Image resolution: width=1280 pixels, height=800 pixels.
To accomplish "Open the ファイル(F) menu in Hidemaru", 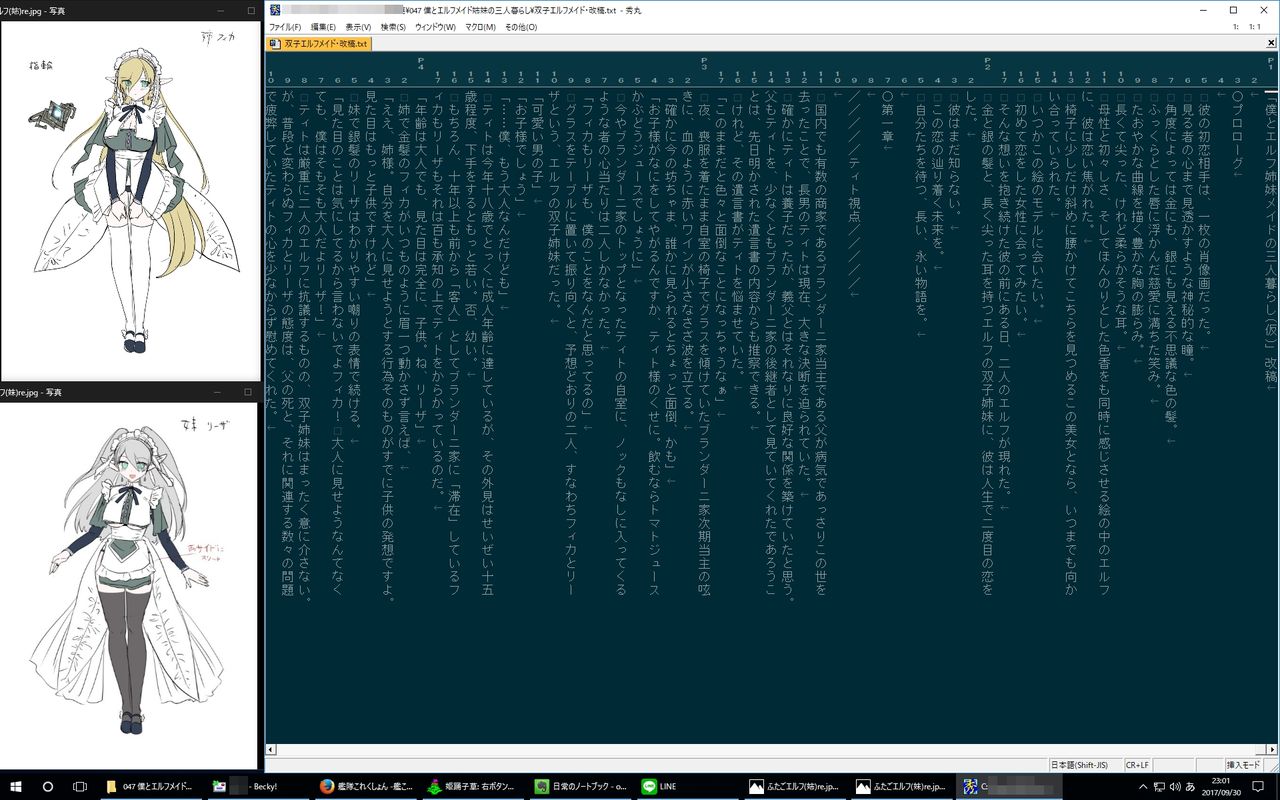I will click(285, 27).
